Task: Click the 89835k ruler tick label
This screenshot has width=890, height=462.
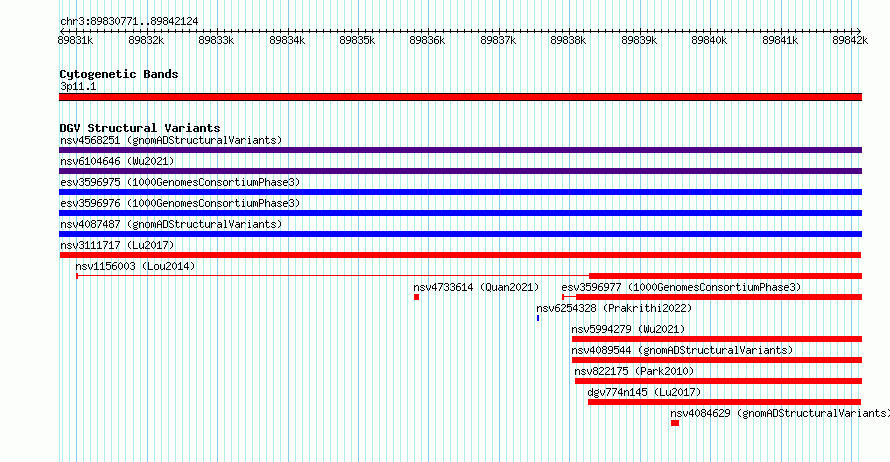Action: click(357, 40)
